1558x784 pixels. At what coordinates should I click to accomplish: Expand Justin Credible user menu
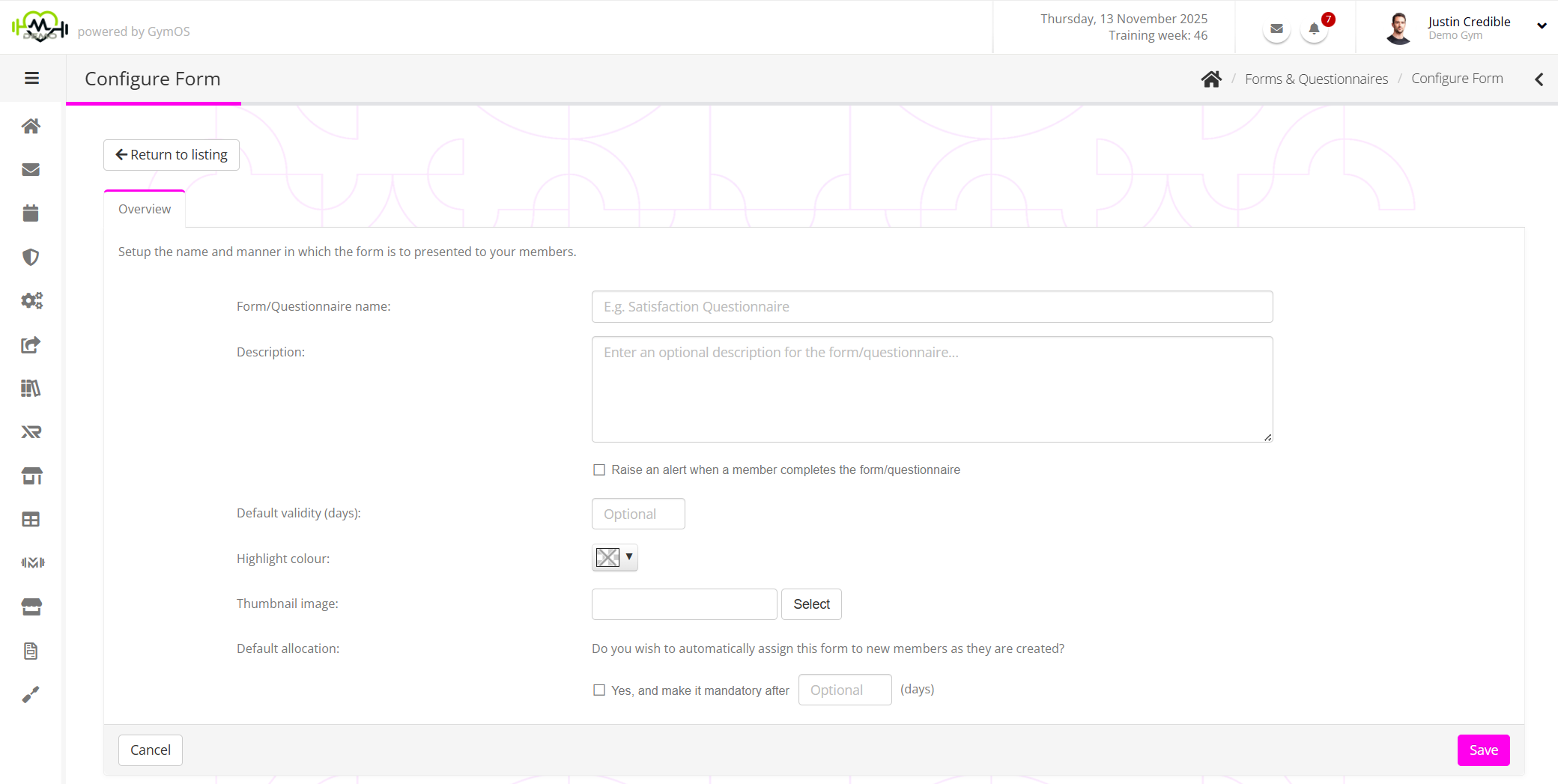(x=1541, y=26)
